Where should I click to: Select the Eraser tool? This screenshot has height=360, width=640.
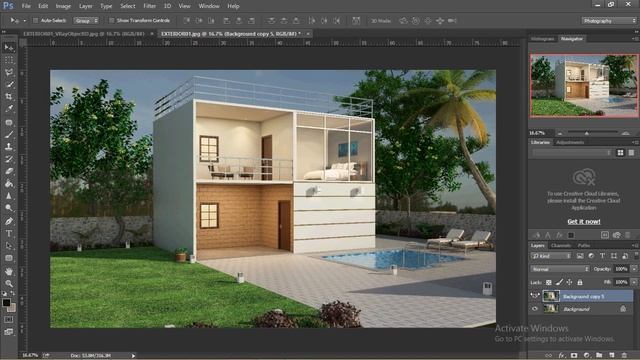point(9,171)
